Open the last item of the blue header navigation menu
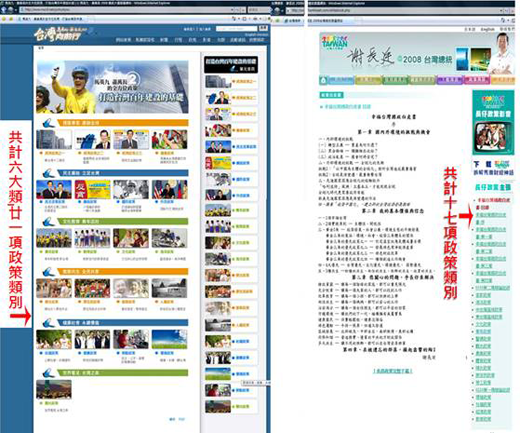The height and width of the screenshot is (433, 520). coord(256,40)
